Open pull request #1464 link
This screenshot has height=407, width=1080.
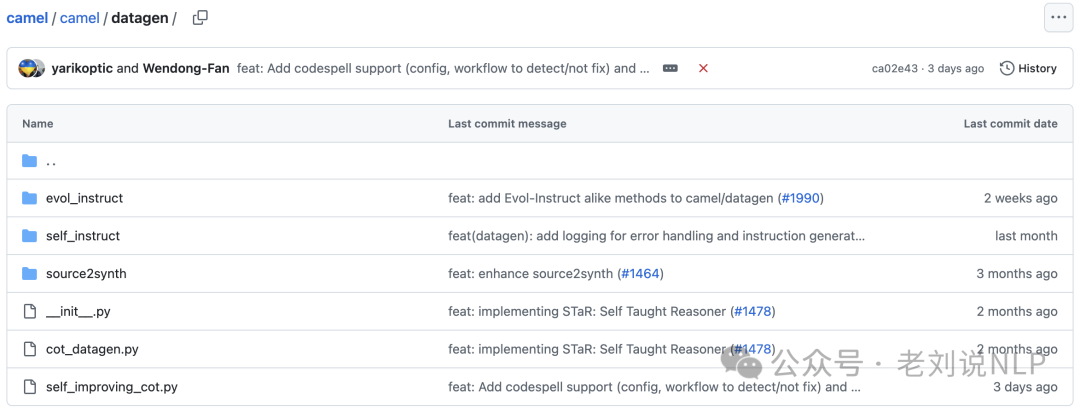(x=641, y=273)
